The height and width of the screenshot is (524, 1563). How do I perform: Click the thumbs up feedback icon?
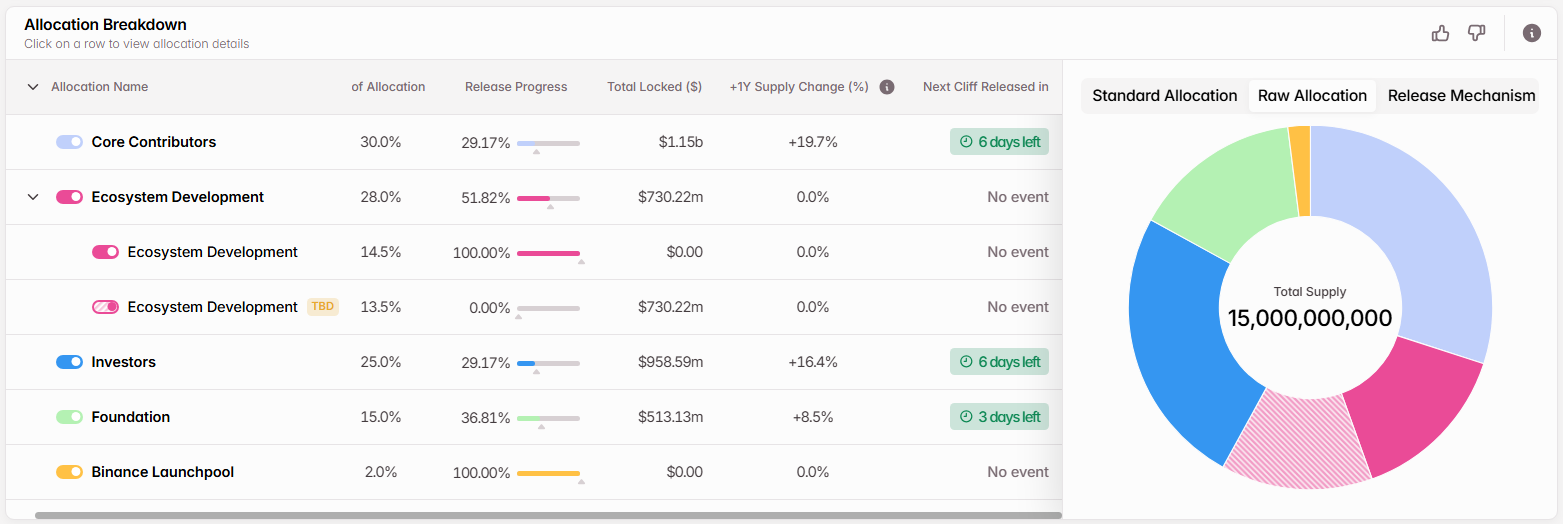1440,33
